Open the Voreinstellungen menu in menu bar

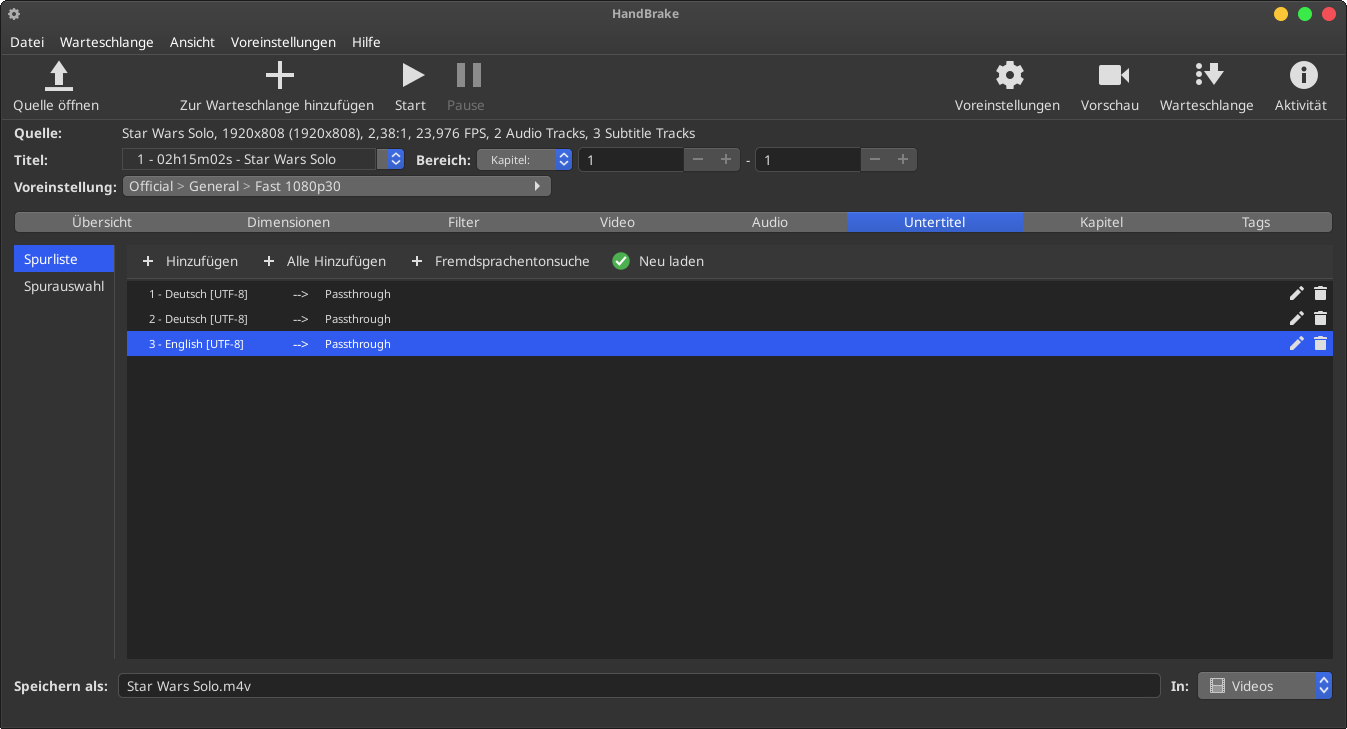click(x=283, y=42)
